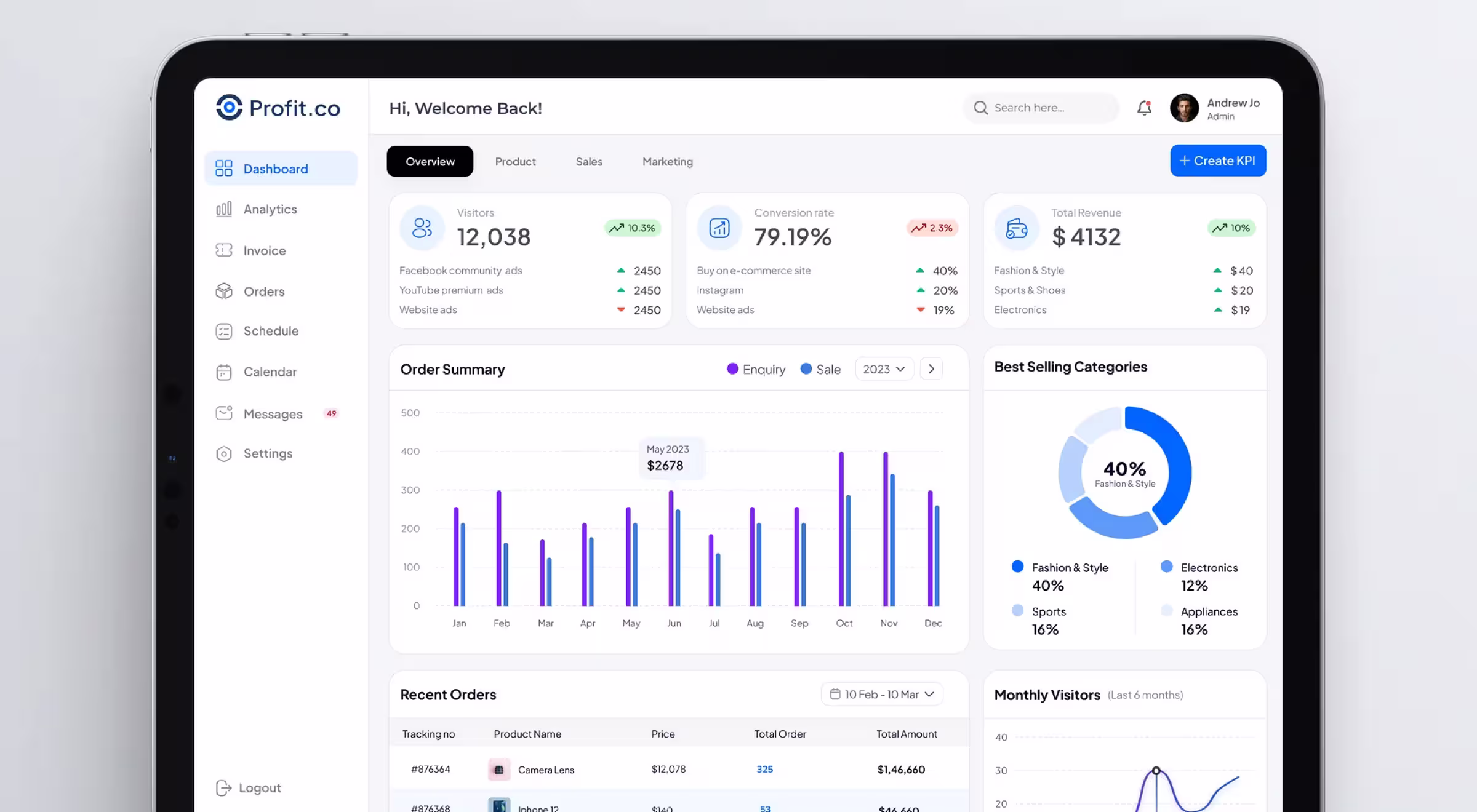The width and height of the screenshot is (1477, 812).
Task: Click the 10.3% visitors trend badge
Action: pyautogui.click(x=633, y=228)
